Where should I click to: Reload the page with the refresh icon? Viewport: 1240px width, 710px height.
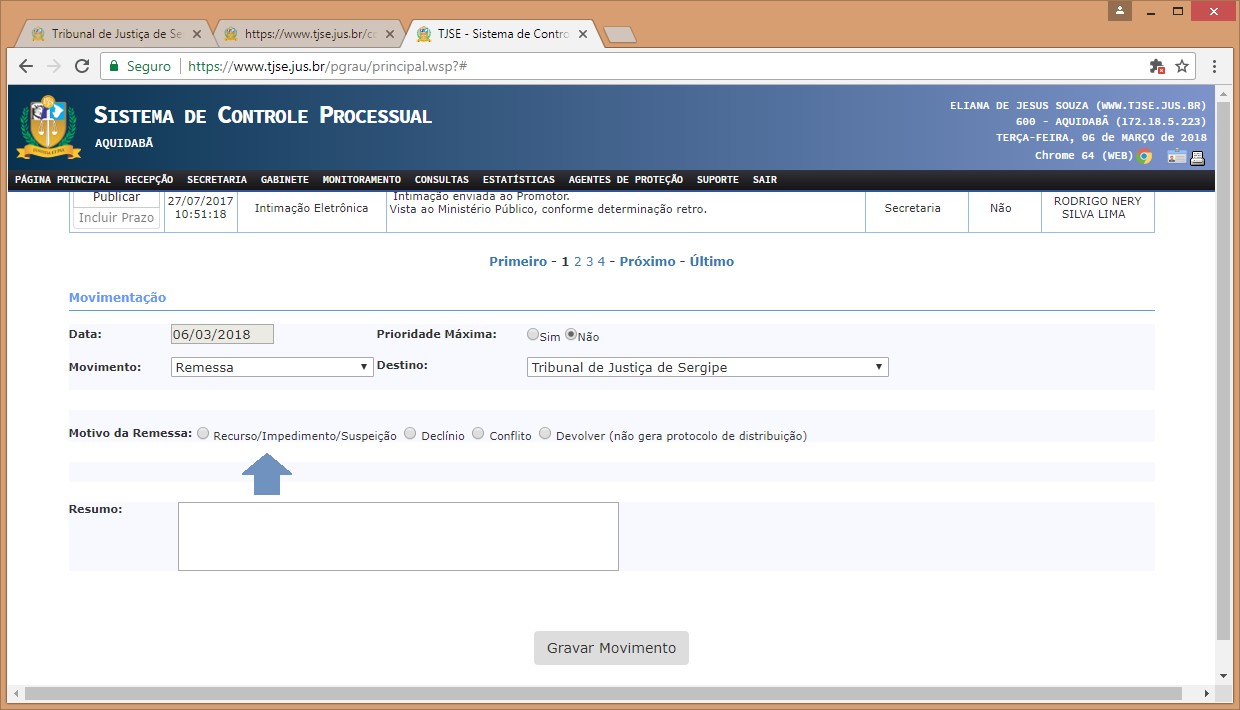pyautogui.click(x=81, y=66)
